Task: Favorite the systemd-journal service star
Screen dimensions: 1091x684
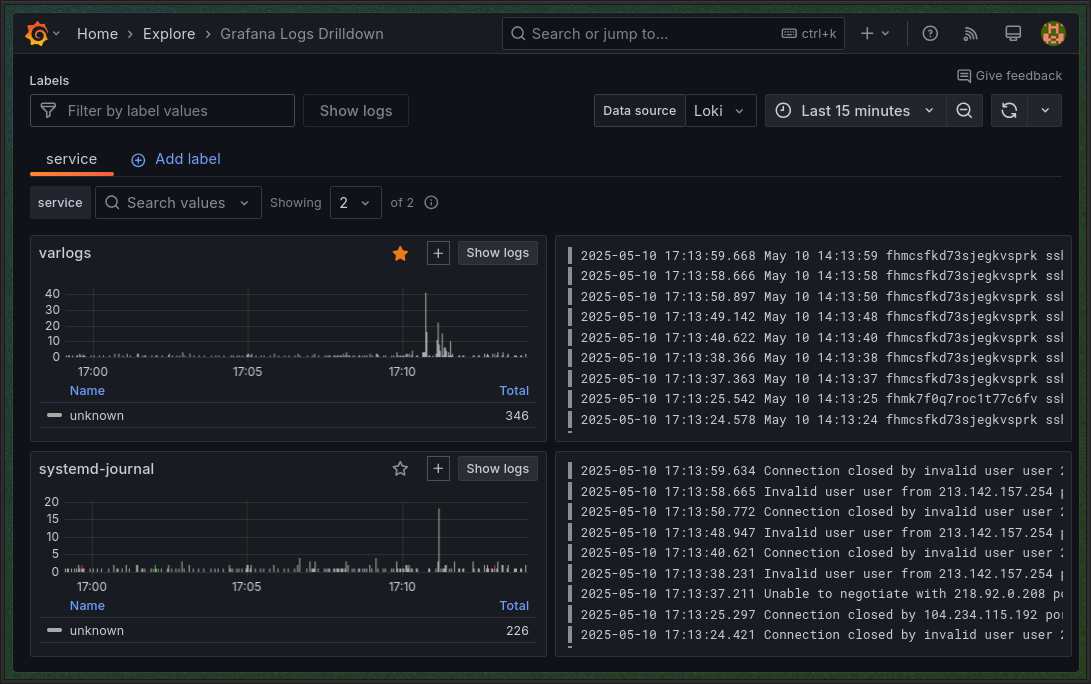Action: (x=400, y=469)
